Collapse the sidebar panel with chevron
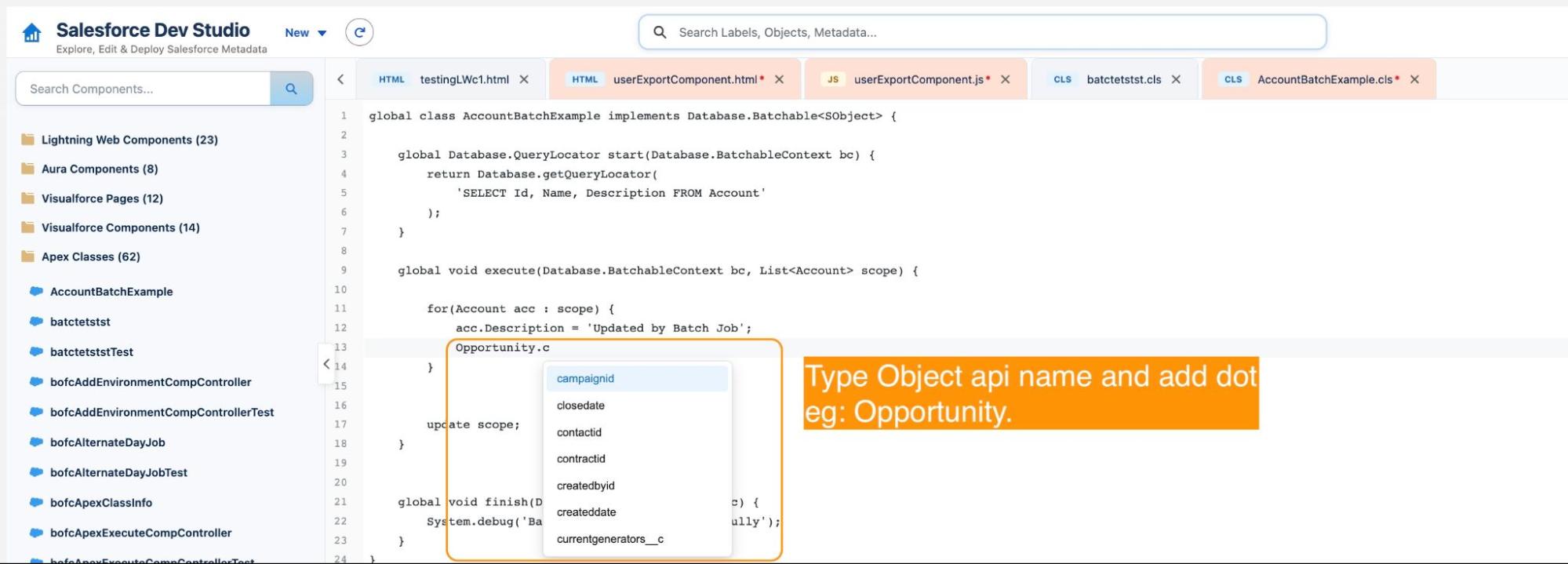The width and height of the screenshot is (1568, 564). [x=326, y=364]
